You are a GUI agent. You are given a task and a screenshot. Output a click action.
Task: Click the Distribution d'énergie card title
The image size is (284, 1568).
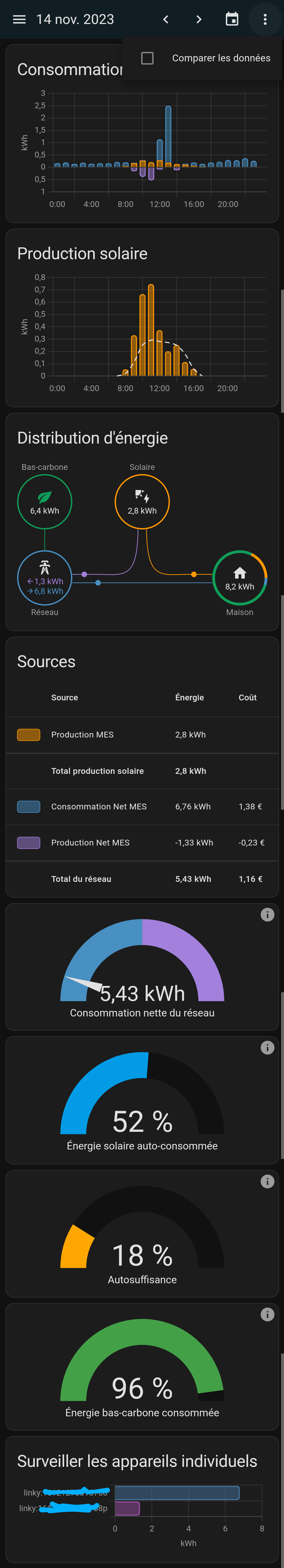click(x=93, y=438)
